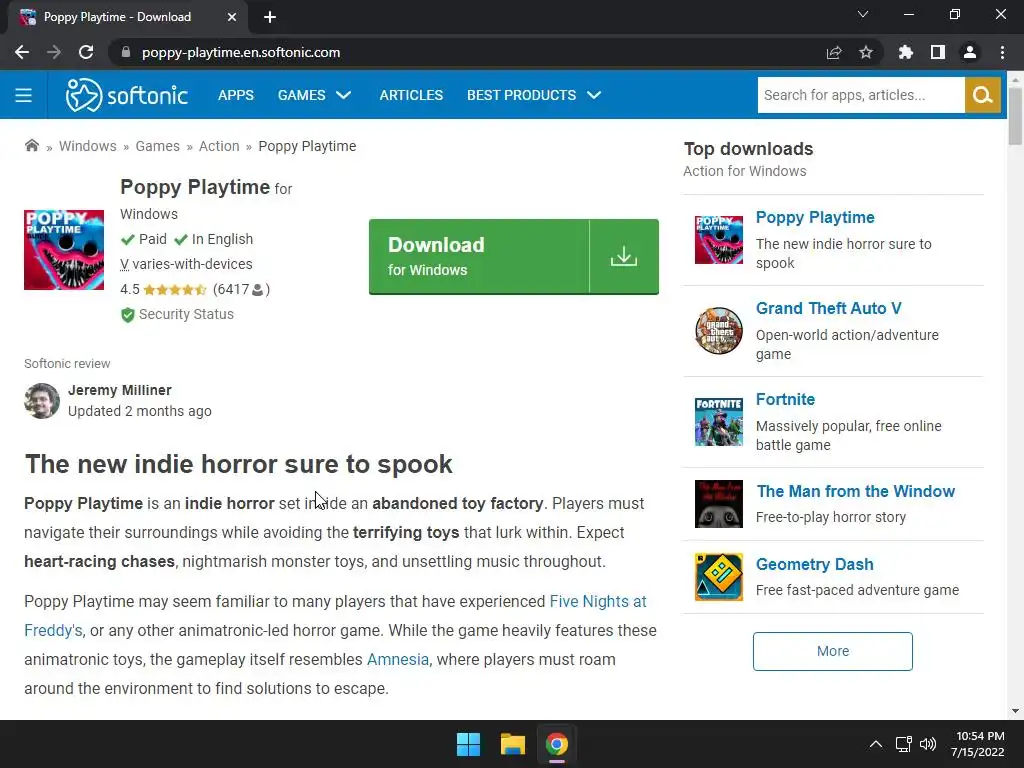Reload the page
This screenshot has height=768, width=1024.
pos(86,52)
